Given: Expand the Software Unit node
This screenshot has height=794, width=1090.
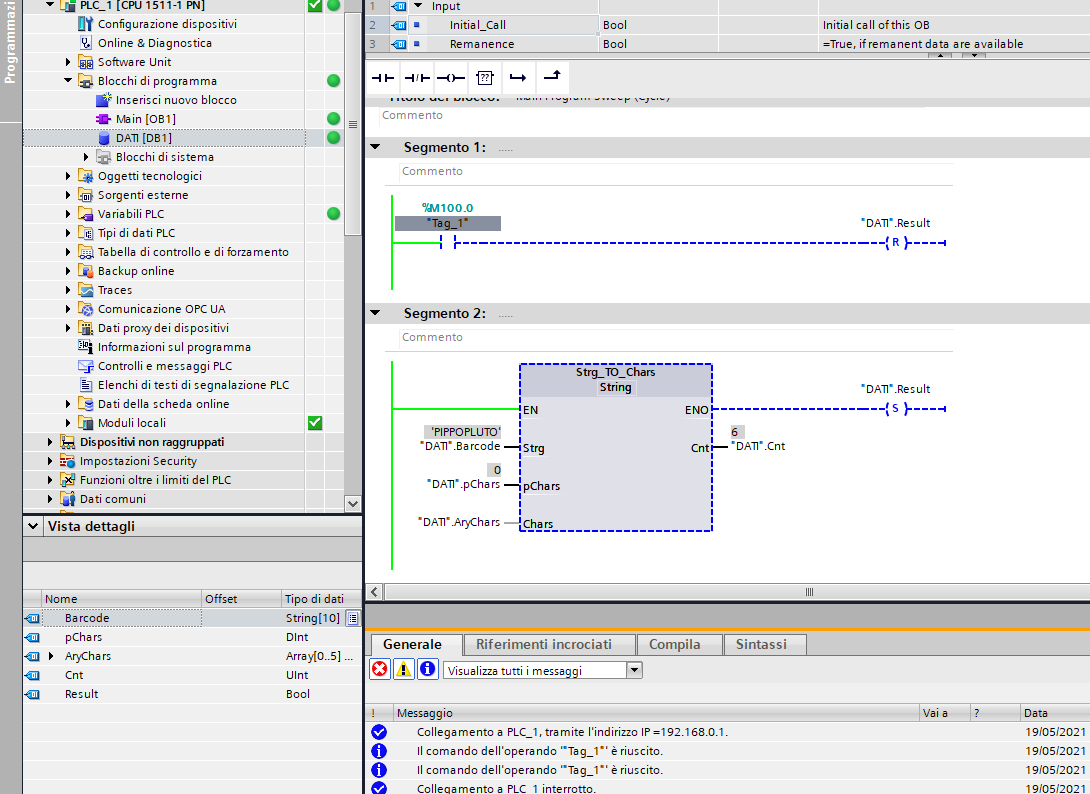Looking at the screenshot, I should 68,62.
